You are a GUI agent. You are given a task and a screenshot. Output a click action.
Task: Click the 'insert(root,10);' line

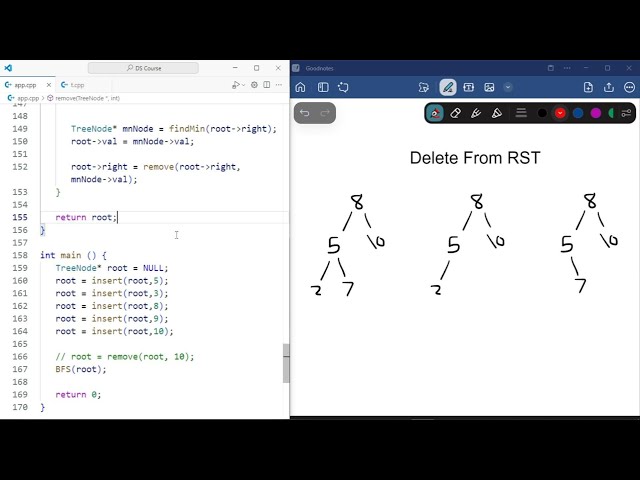pyautogui.click(x=114, y=331)
